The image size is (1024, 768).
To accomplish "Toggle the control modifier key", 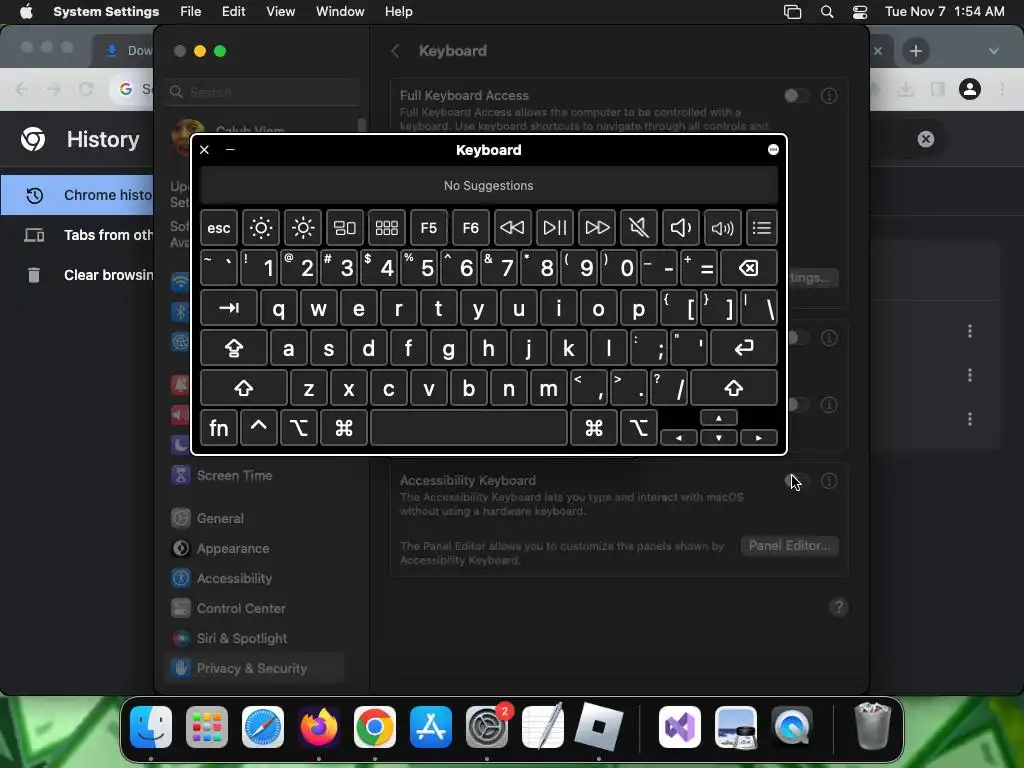I will click(x=259, y=428).
